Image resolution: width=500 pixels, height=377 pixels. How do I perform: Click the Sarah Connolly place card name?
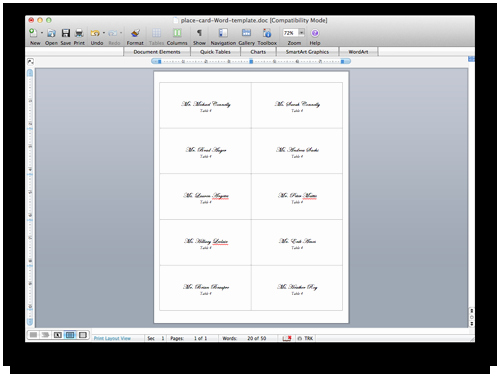(297, 104)
